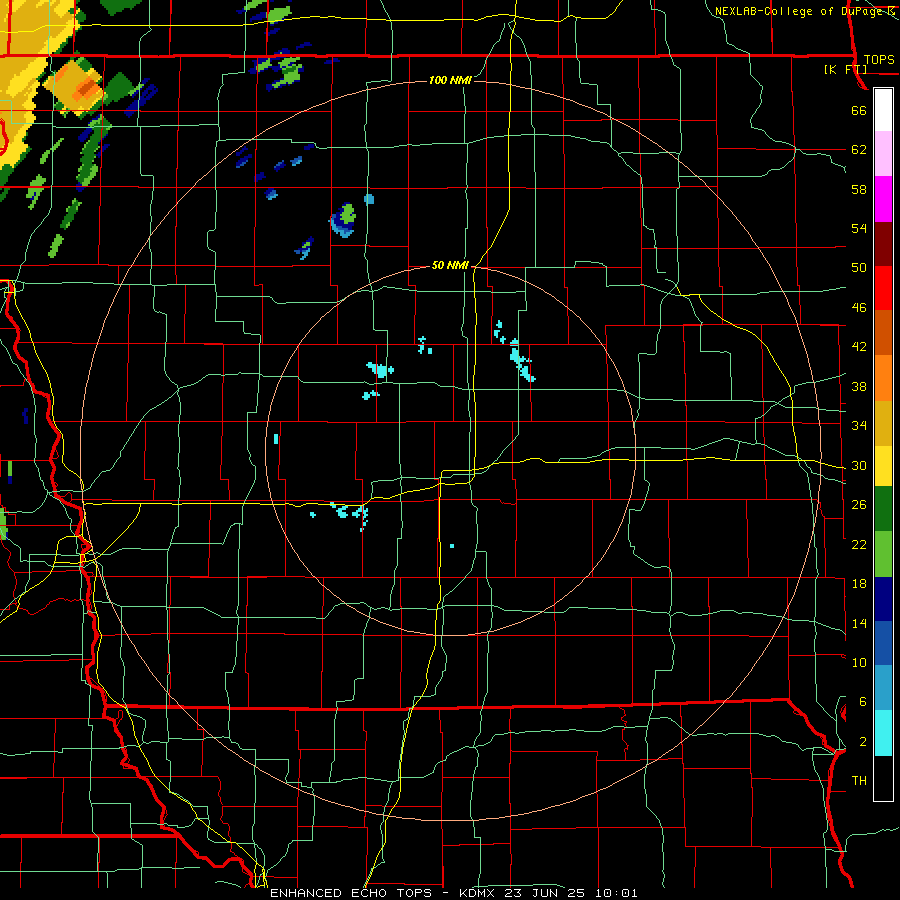Click the 50 NMI range ring label
The width and height of the screenshot is (900, 900).
(451, 265)
